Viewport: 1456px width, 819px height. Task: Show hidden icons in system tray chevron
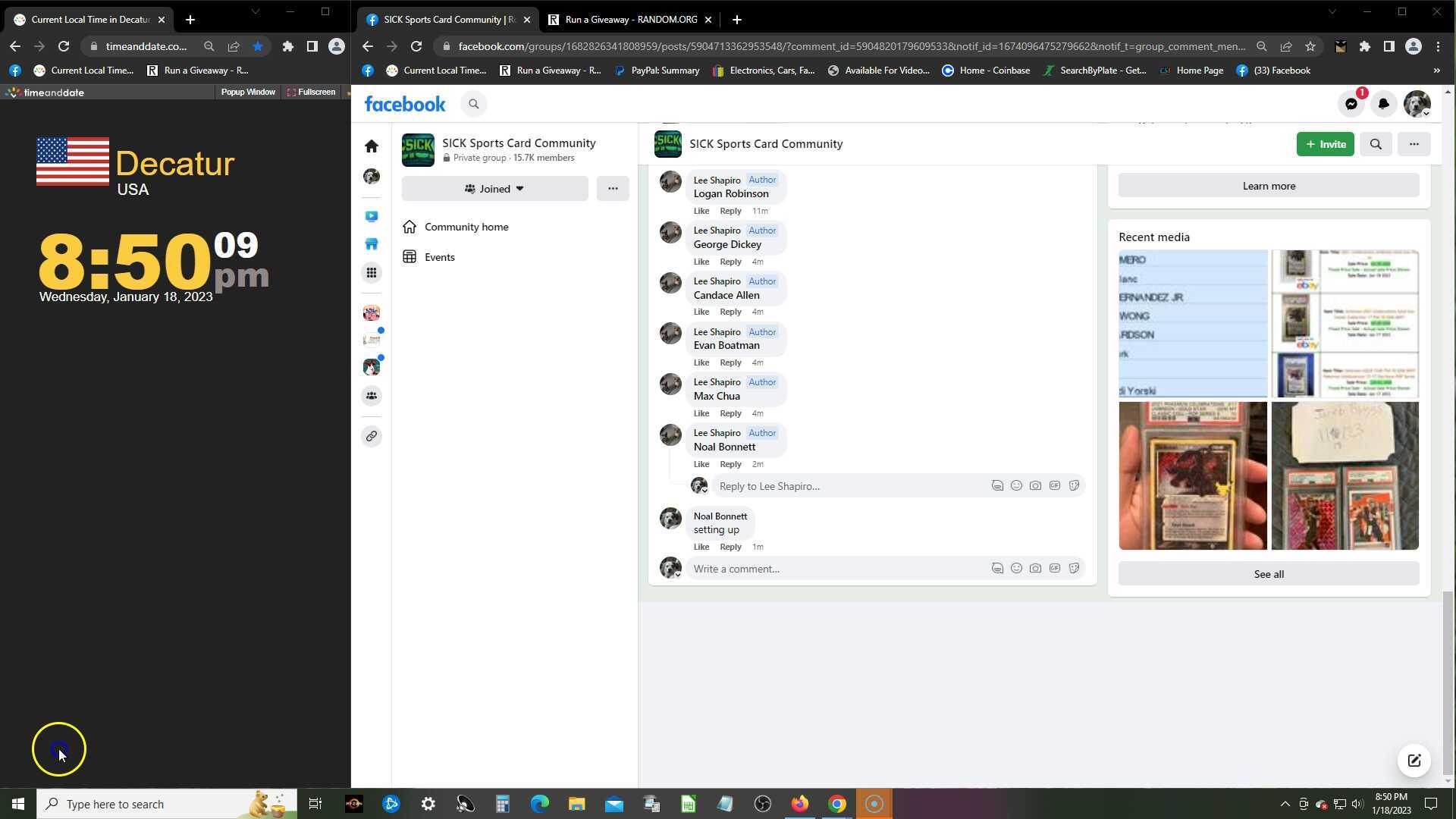coord(1285,804)
